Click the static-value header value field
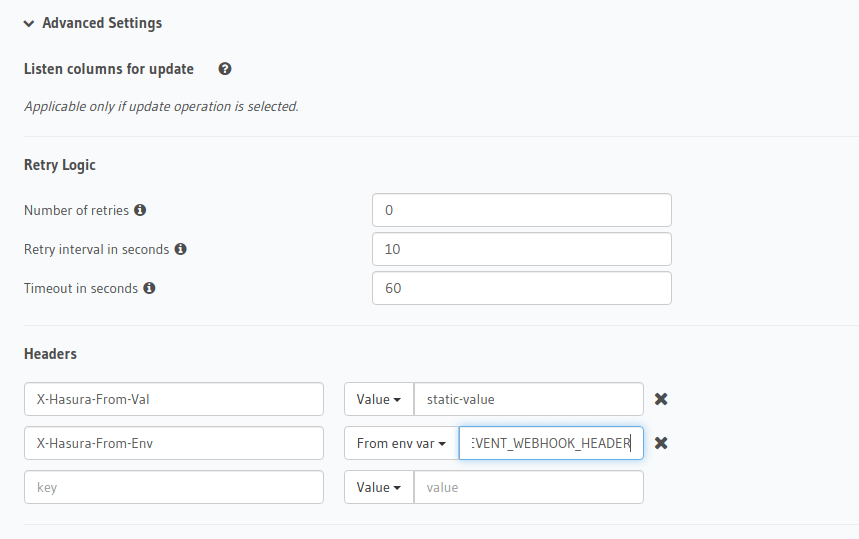The image size is (859, 539). tap(528, 399)
